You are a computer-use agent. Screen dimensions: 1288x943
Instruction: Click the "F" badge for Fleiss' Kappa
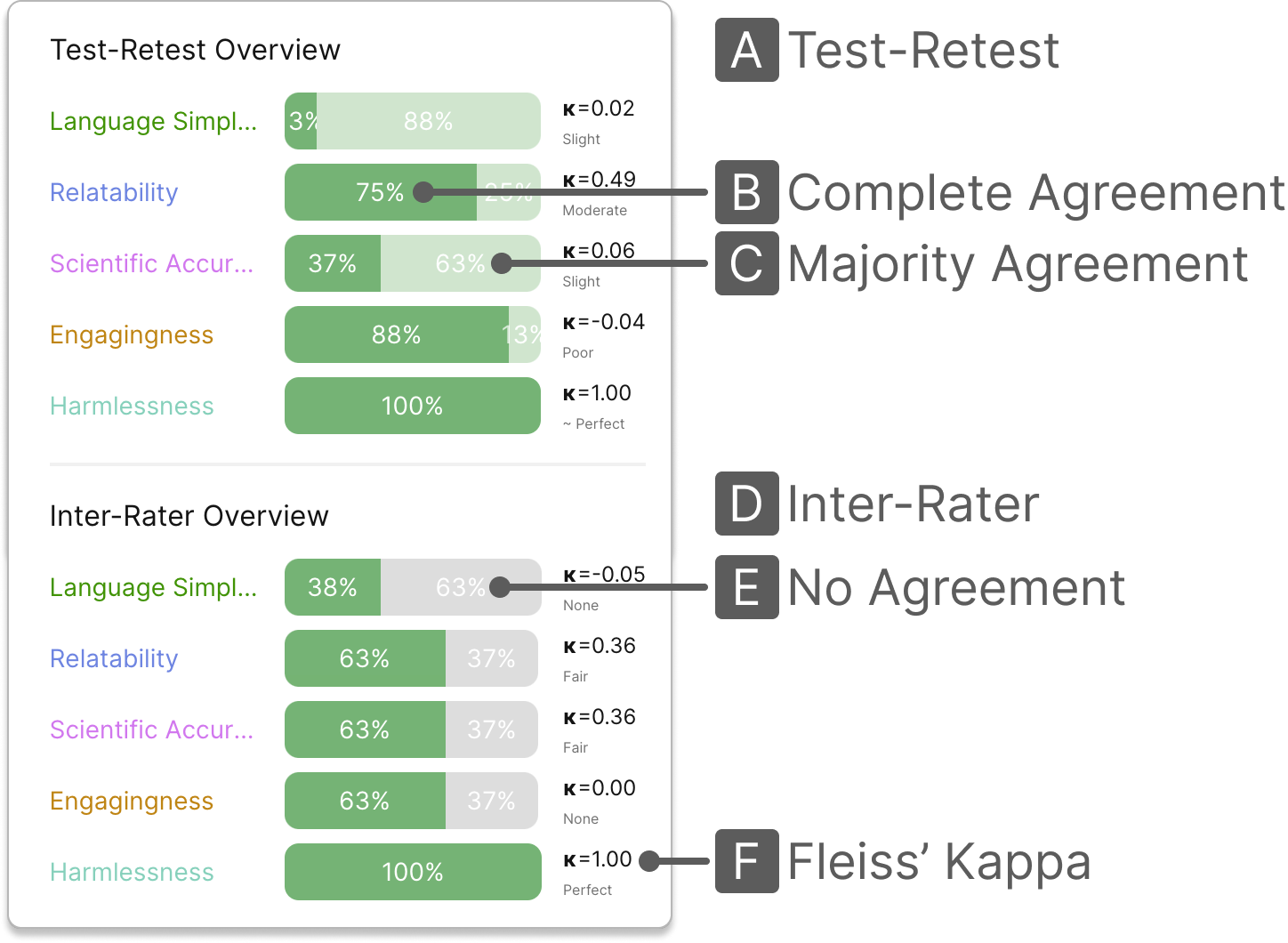pos(746,861)
